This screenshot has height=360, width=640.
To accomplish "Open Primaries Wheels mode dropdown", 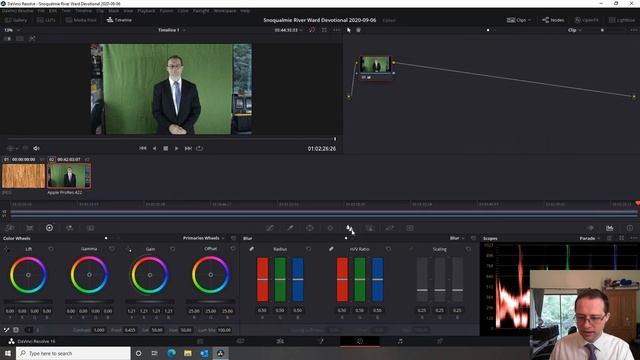I will coord(203,238).
